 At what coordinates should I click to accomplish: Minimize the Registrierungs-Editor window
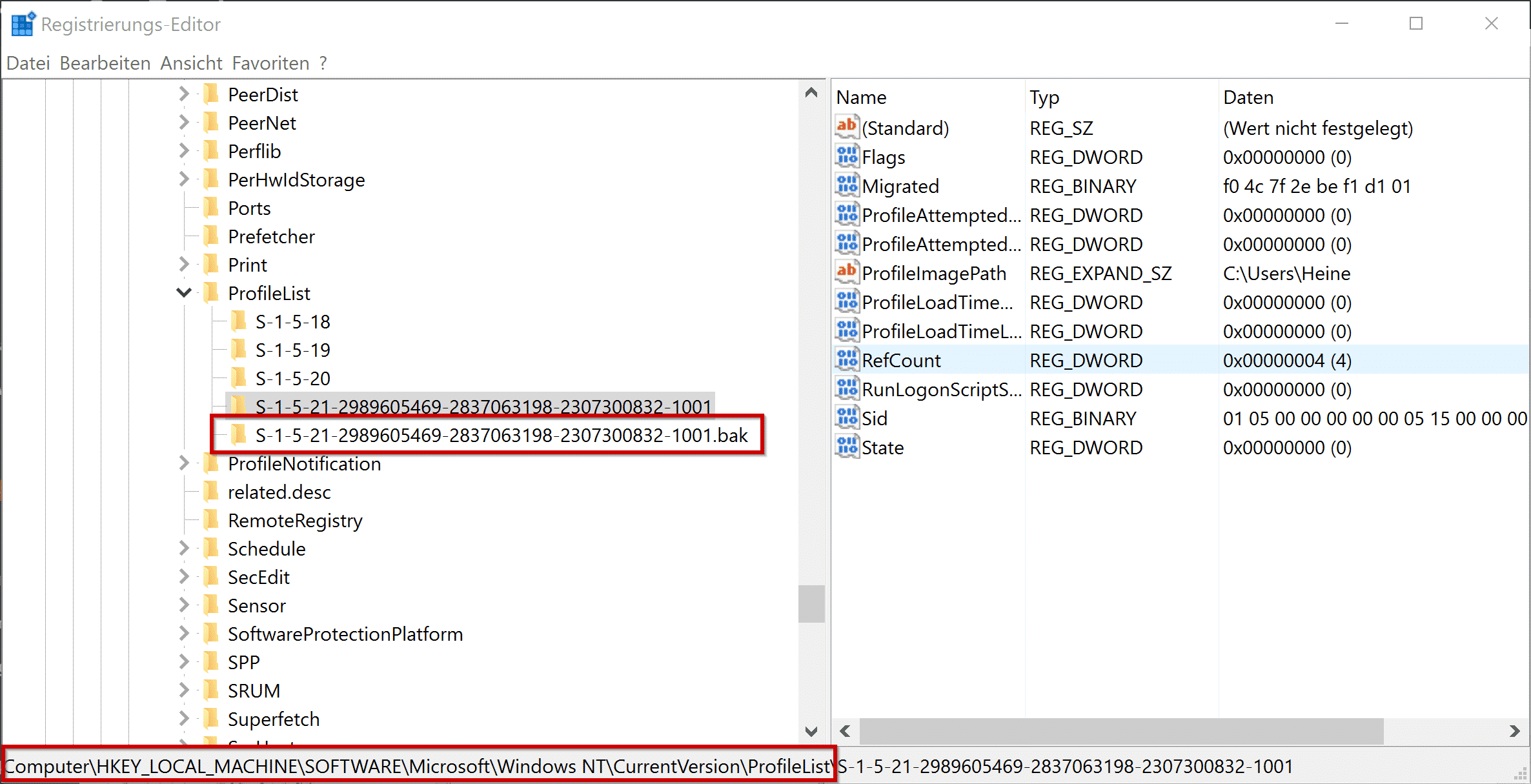click(1342, 24)
